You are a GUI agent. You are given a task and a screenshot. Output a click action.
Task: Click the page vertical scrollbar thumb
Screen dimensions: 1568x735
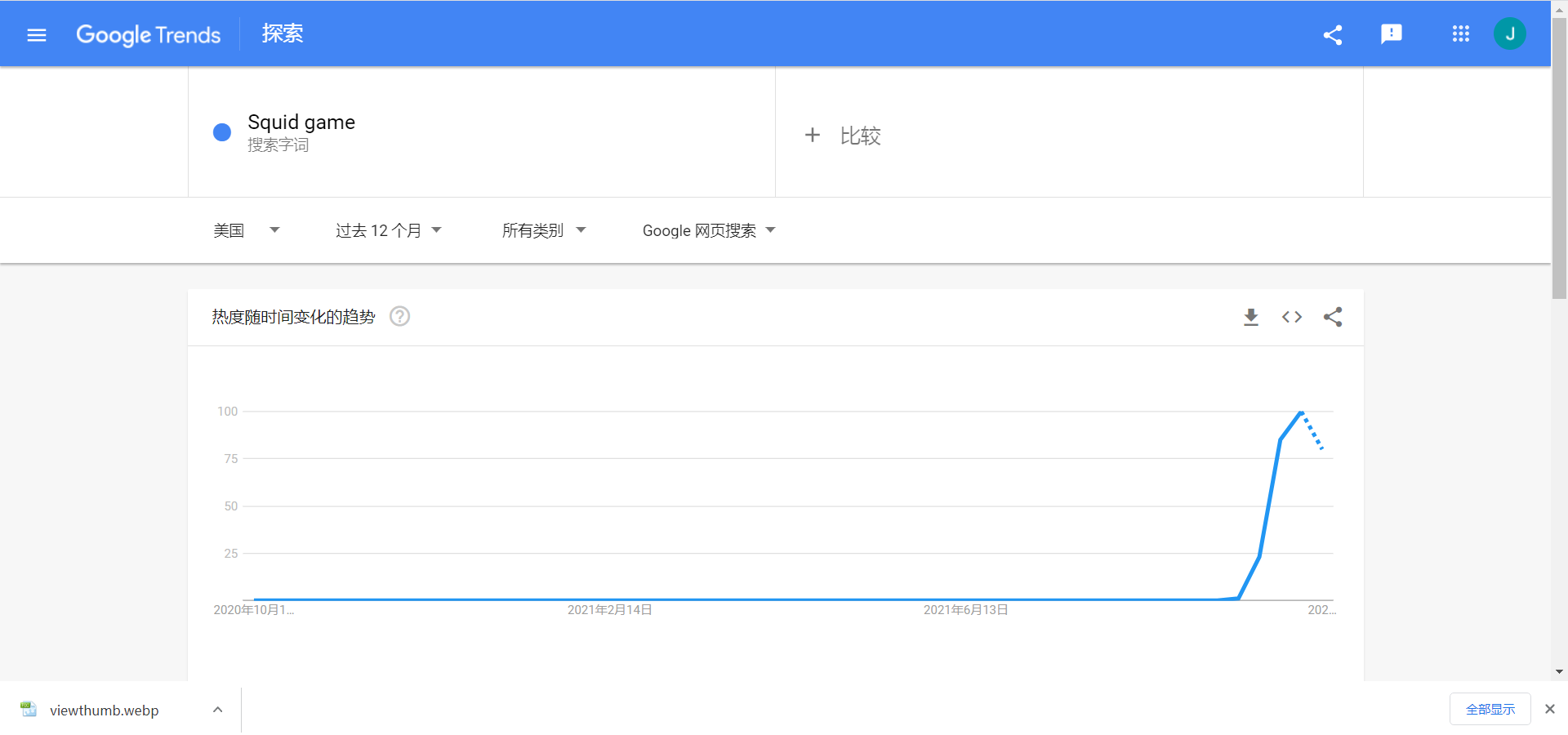coord(1560,158)
